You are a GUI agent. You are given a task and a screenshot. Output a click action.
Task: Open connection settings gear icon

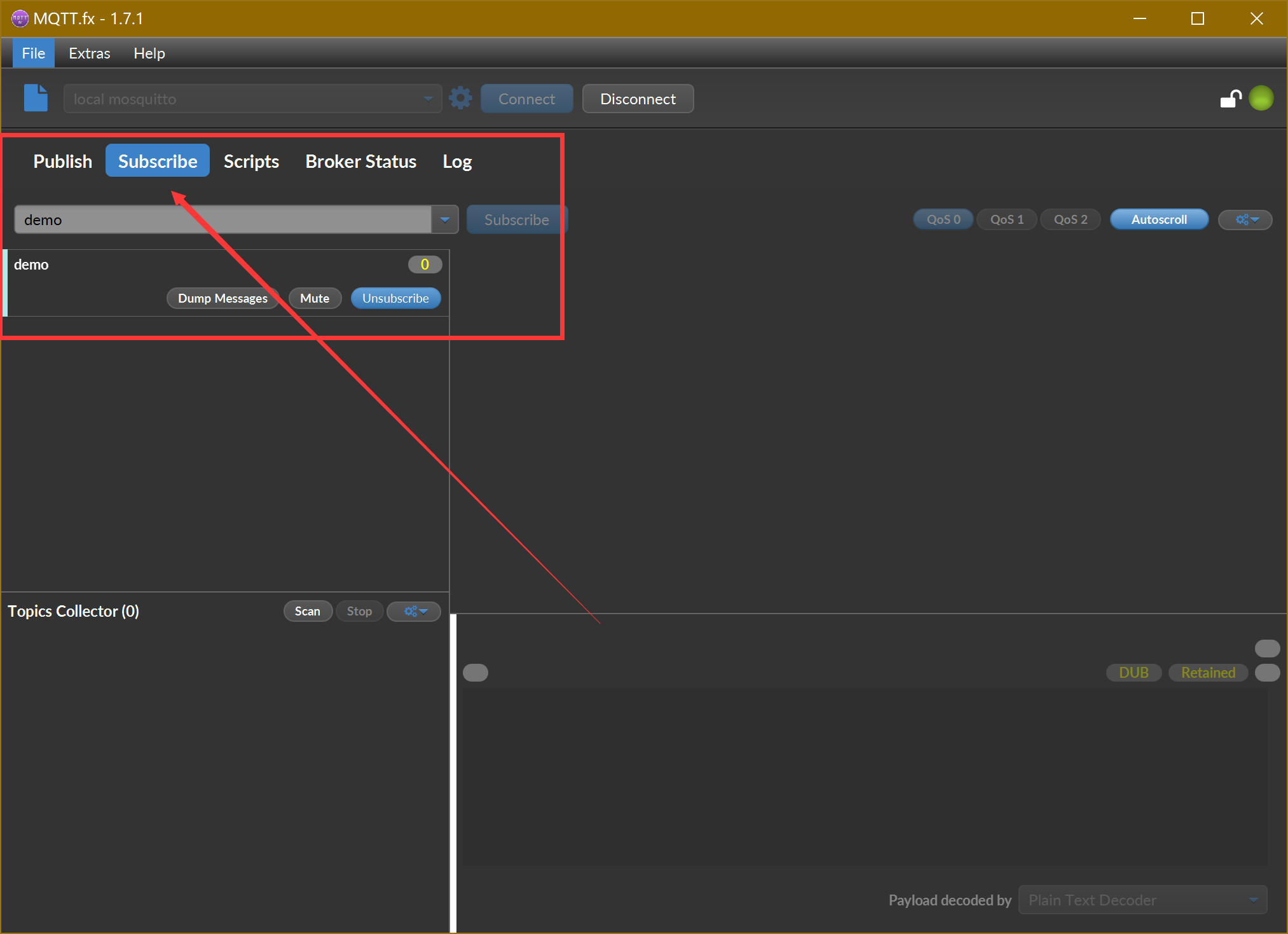point(460,99)
